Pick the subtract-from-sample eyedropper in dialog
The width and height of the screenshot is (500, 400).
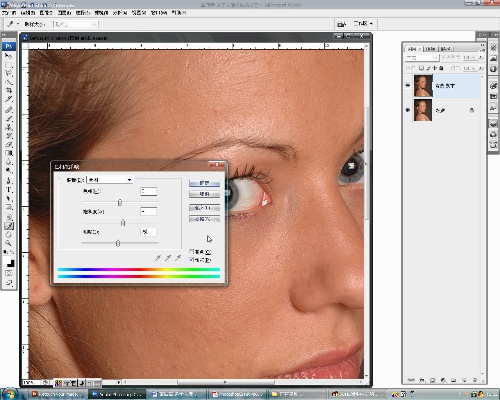178,258
